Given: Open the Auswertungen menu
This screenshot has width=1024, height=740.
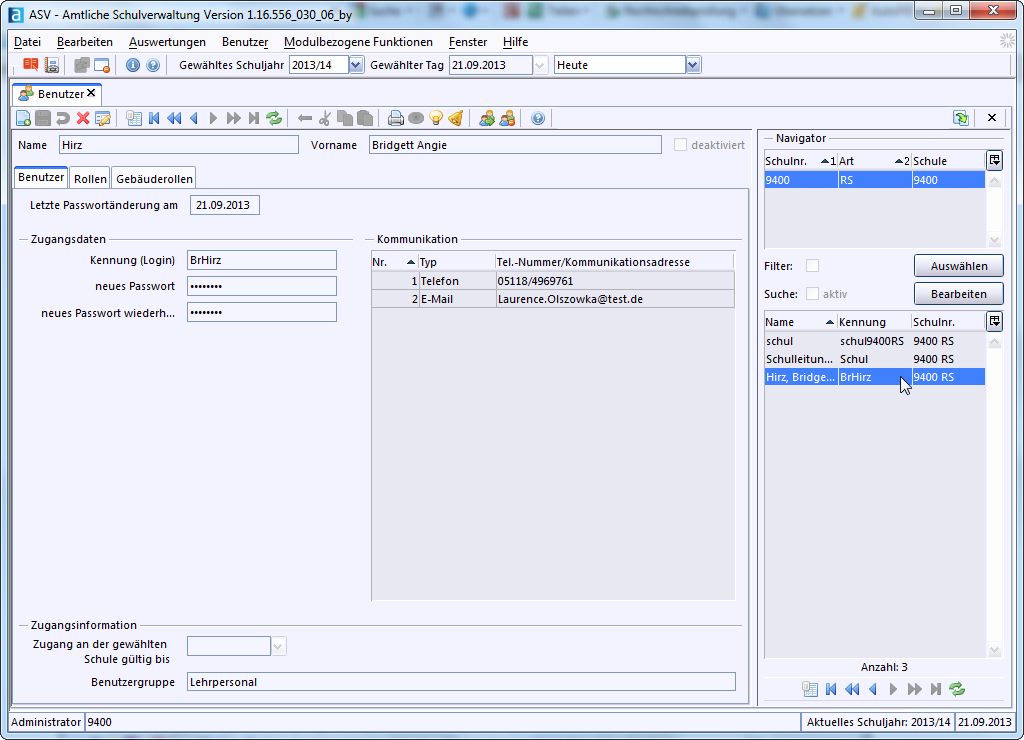Looking at the screenshot, I should click(x=167, y=42).
